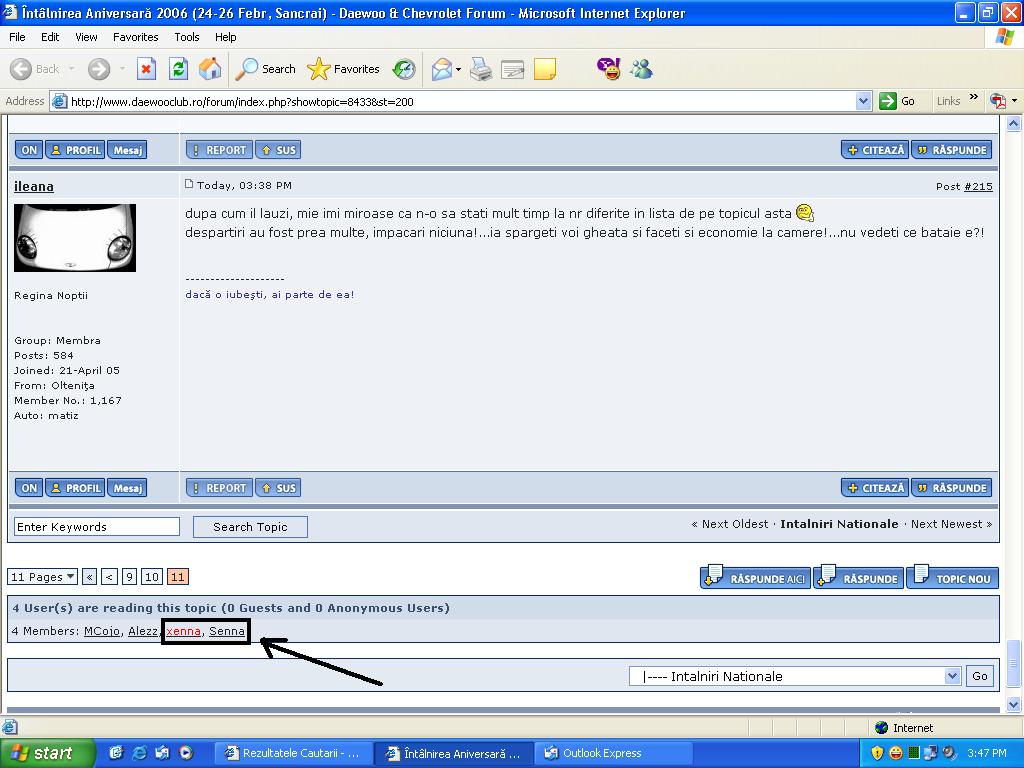Open the 11 Pages dropdown
Image resolution: width=1024 pixels, height=768 pixels.
(42, 577)
